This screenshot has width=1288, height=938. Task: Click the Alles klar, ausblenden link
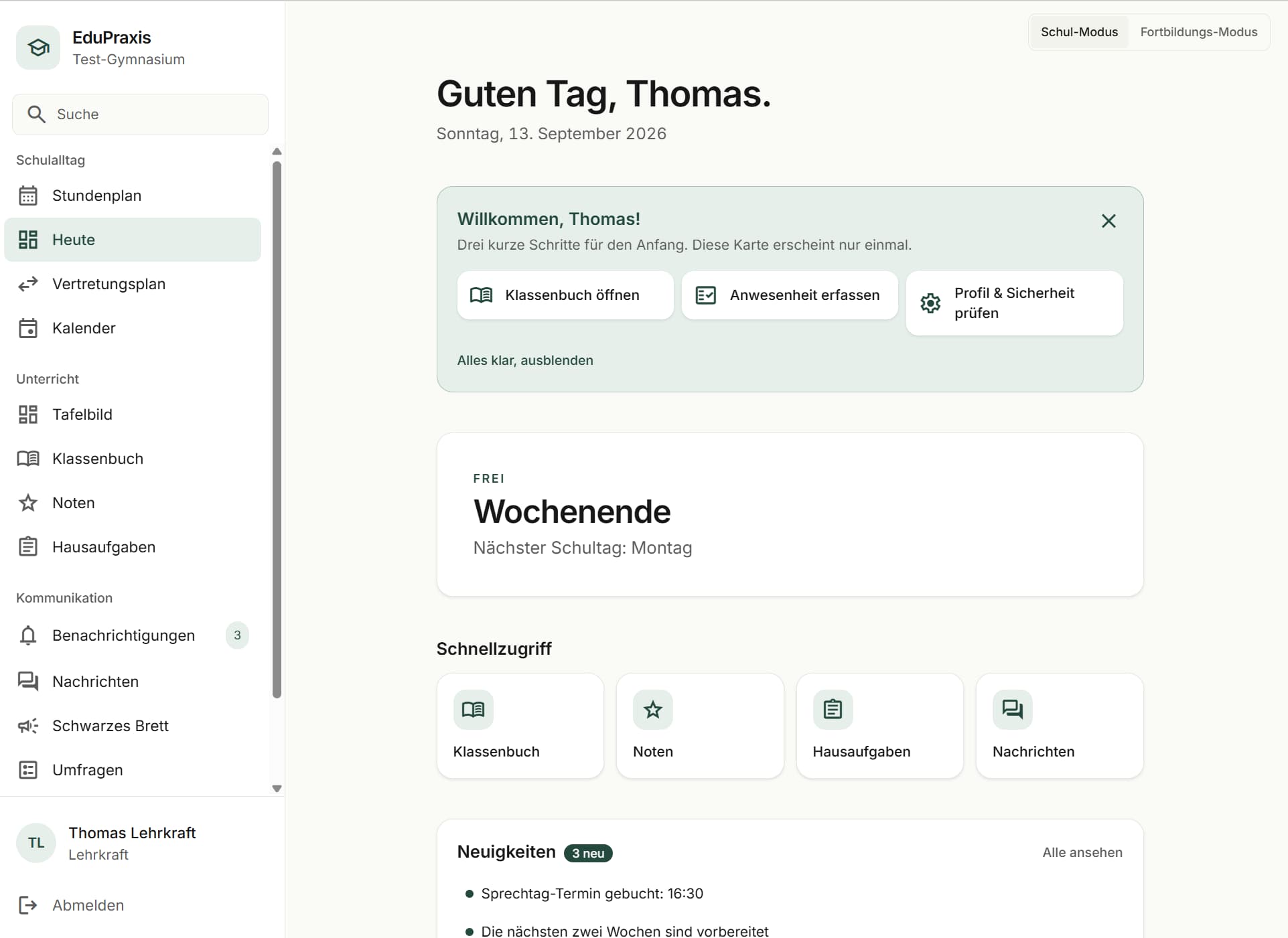[x=525, y=360]
